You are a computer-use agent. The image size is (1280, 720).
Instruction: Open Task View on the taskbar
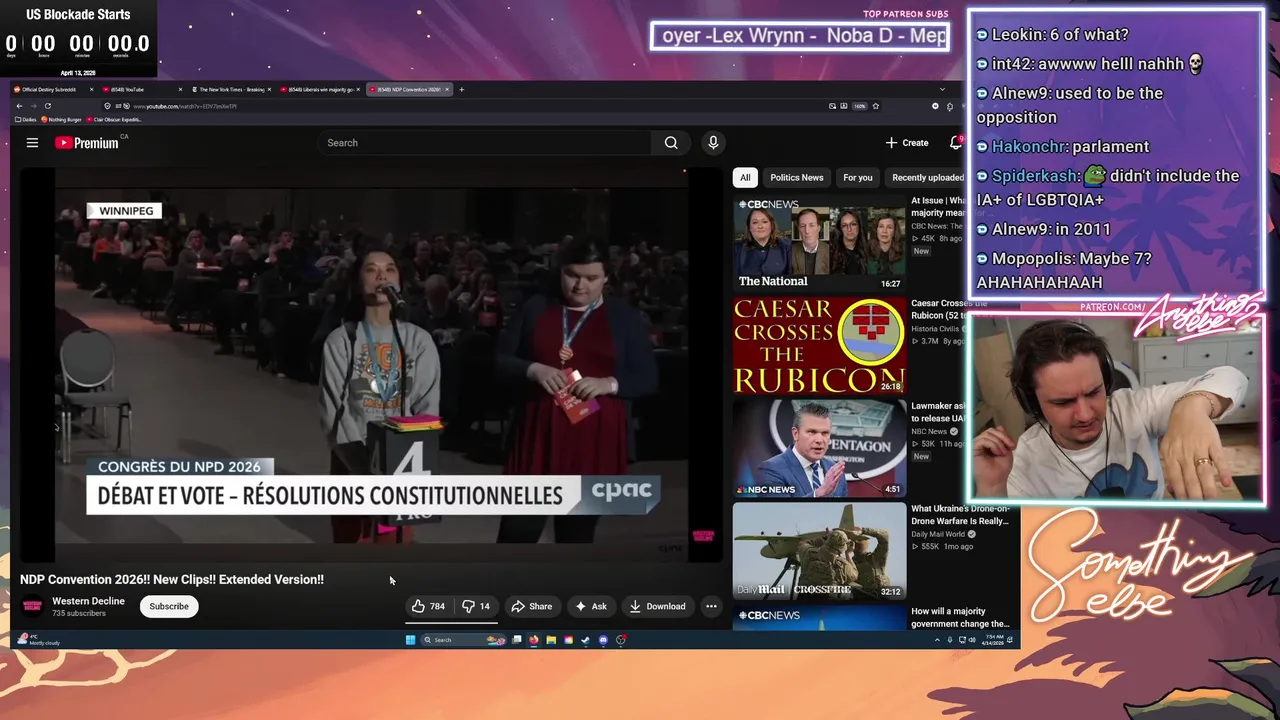[517, 640]
